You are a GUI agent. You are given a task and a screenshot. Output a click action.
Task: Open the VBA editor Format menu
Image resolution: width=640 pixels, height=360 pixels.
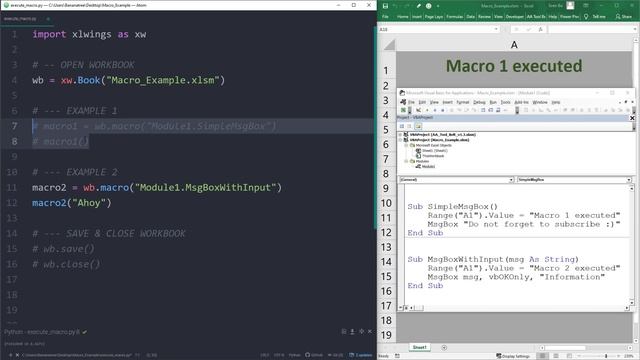click(463, 102)
